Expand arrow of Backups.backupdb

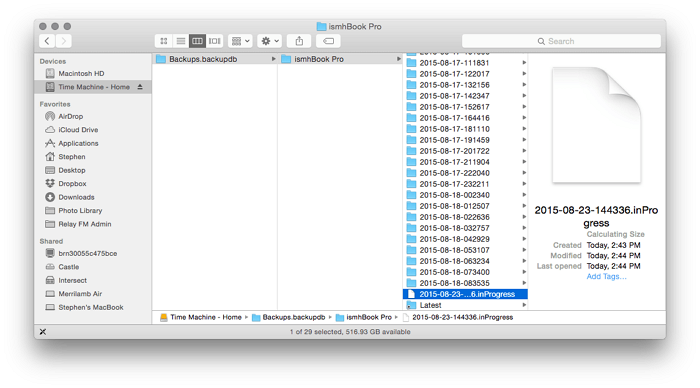(273, 59)
